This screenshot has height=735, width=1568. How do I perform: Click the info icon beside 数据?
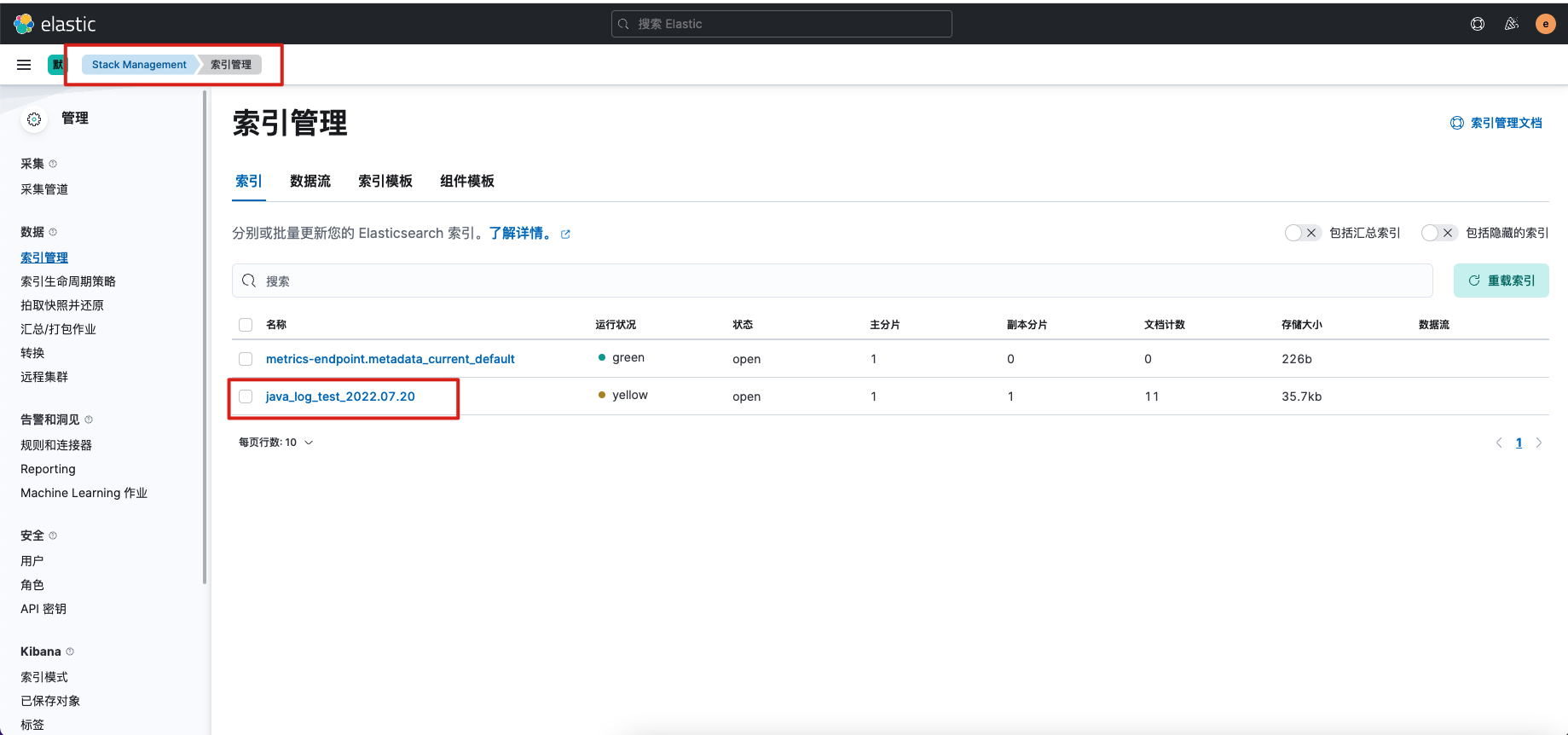pyautogui.click(x=53, y=232)
